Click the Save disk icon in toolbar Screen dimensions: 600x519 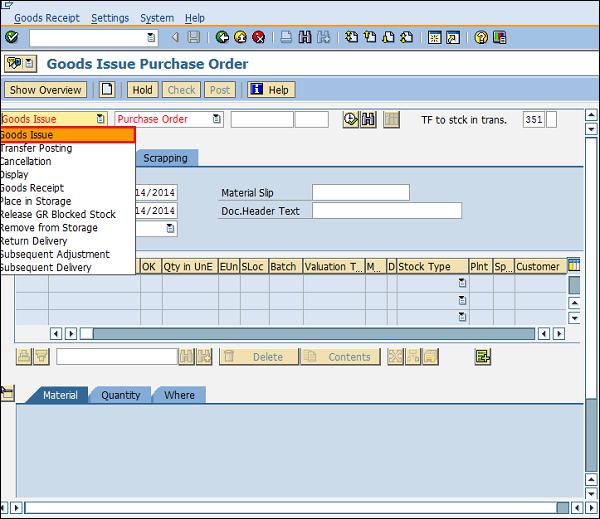tap(194, 37)
